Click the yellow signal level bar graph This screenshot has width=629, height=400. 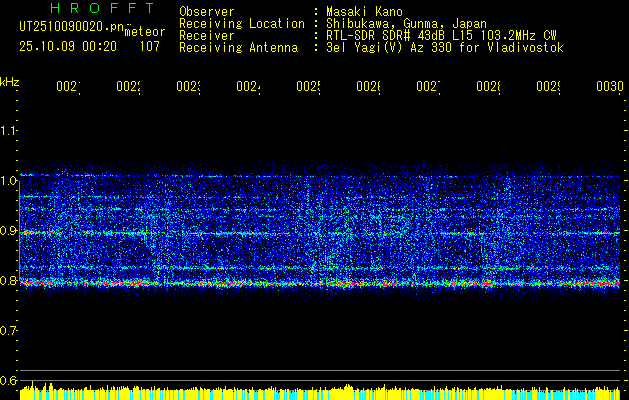point(320,392)
